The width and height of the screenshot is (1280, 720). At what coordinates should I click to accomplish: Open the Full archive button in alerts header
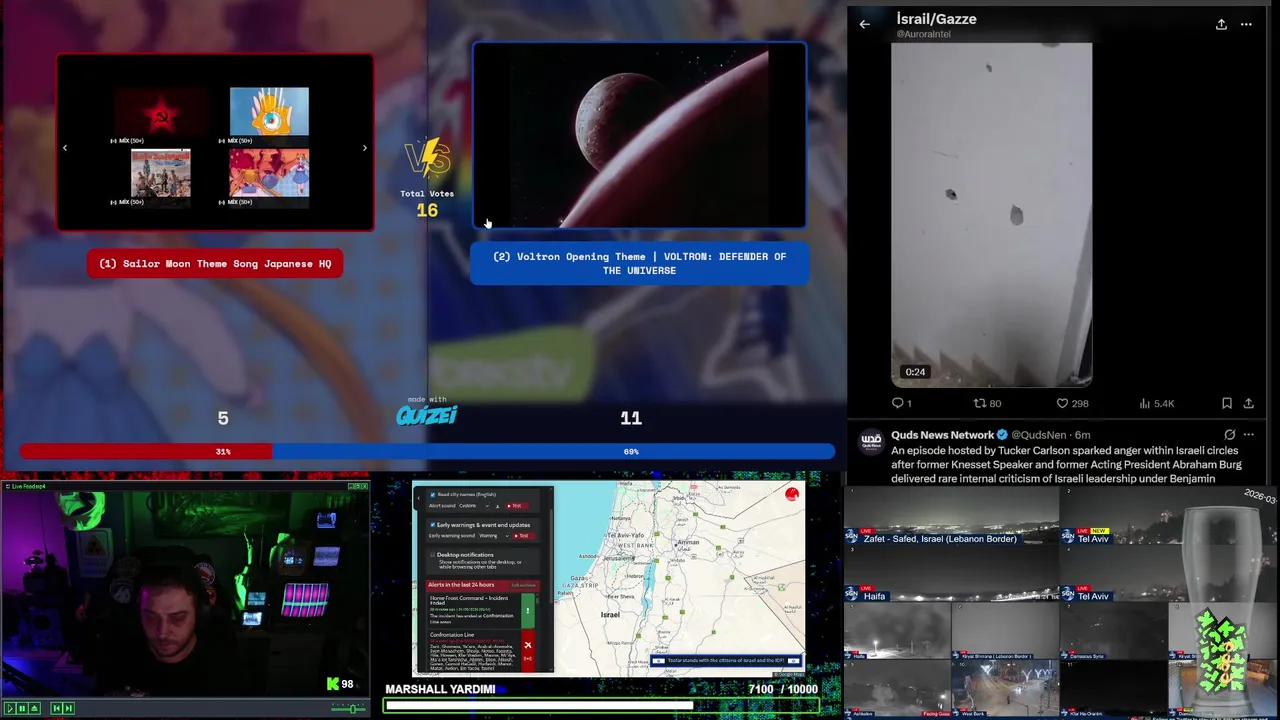tap(523, 585)
